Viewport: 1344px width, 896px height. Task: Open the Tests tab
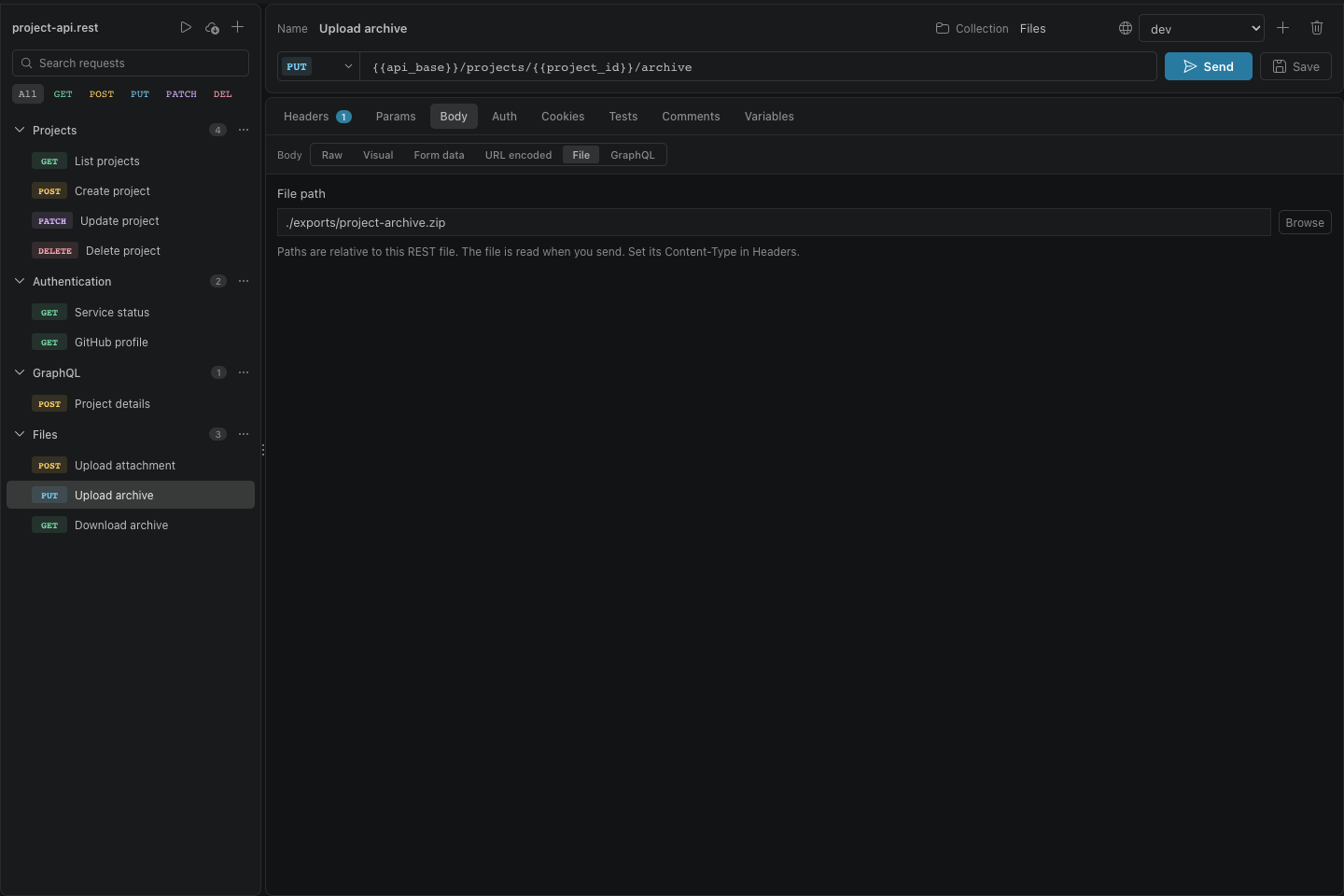[623, 117]
